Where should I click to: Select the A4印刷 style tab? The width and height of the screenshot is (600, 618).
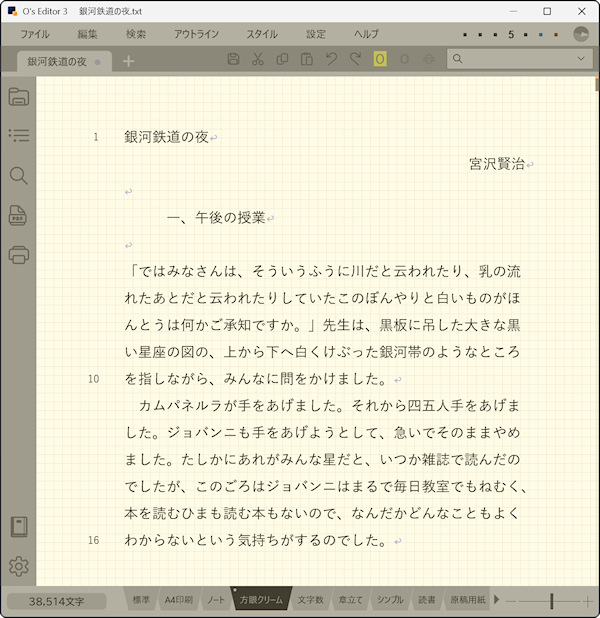[178, 600]
